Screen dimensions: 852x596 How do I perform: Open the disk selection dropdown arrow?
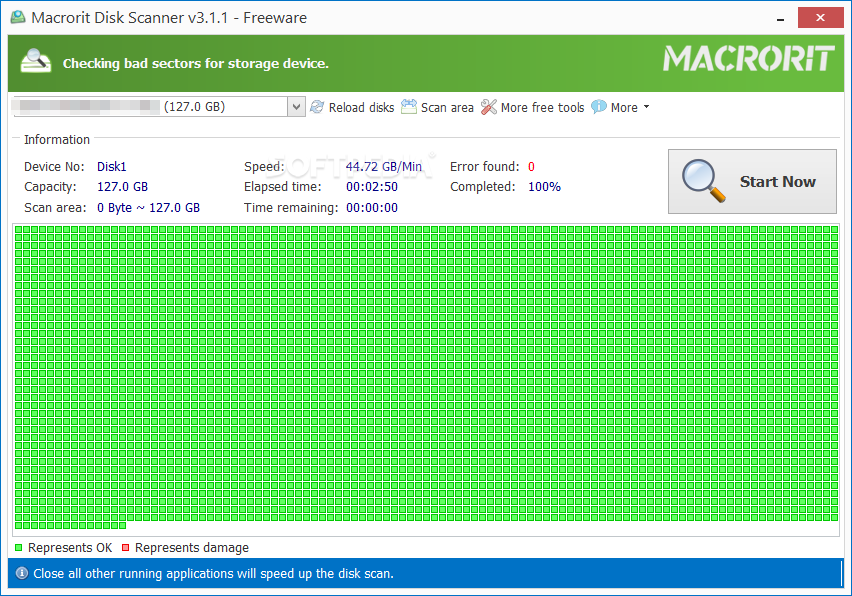(296, 106)
